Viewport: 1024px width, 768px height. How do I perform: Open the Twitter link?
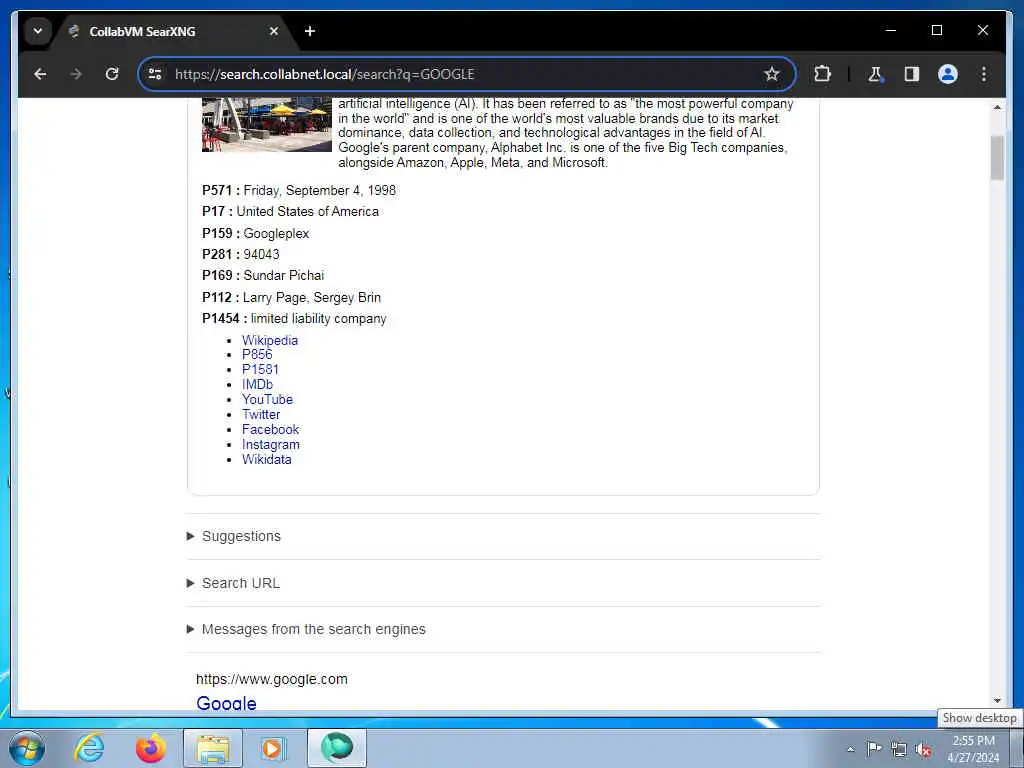tap(261, 415)
